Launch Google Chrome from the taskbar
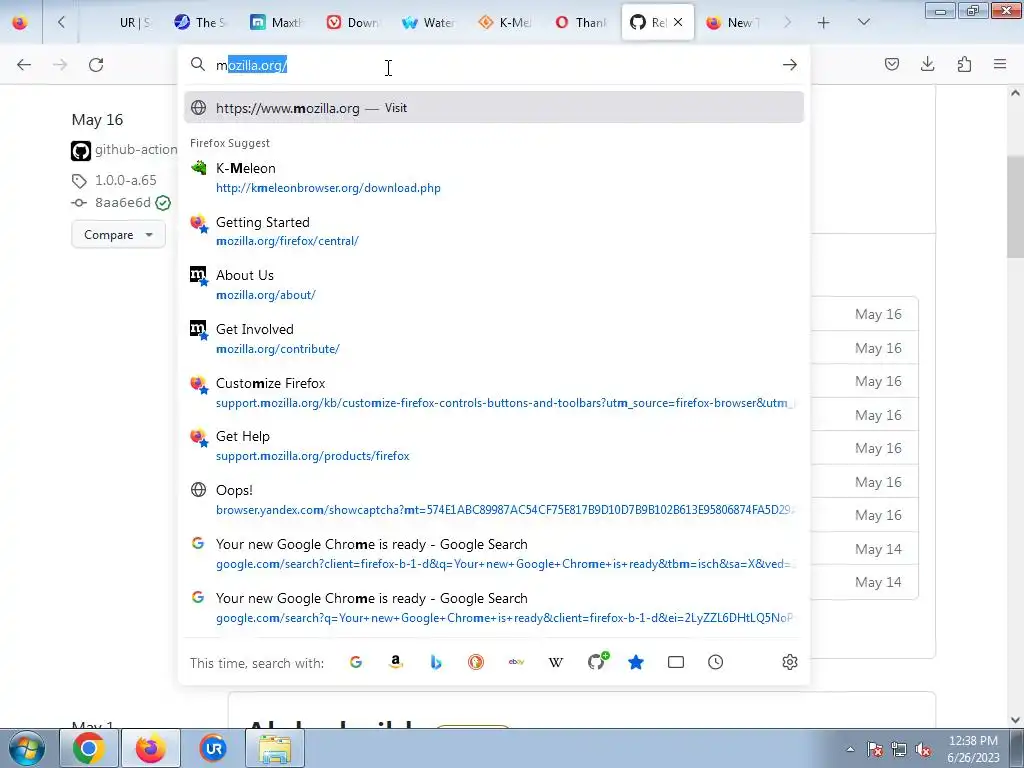 [88, 748]
